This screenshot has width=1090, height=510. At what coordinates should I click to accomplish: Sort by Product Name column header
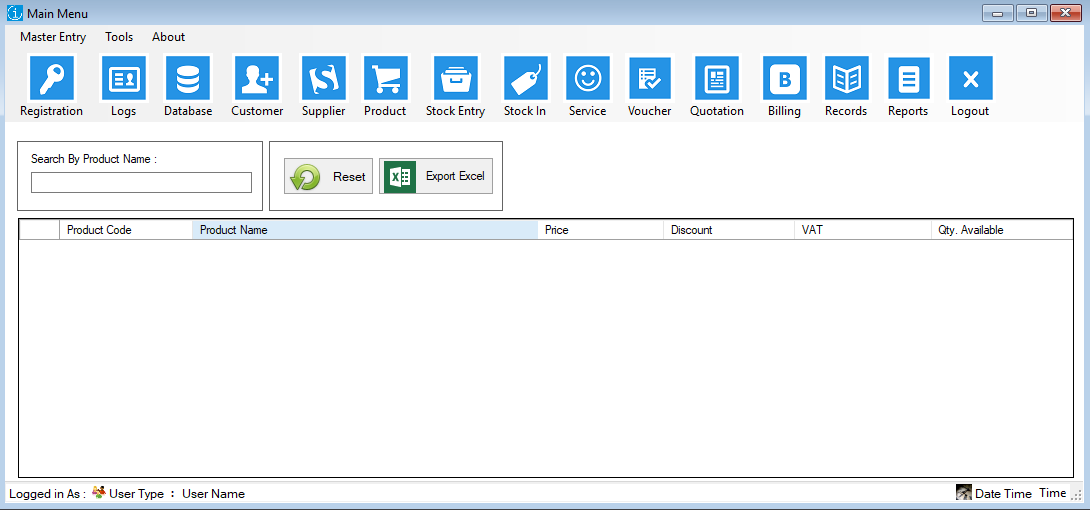[x=365, y=230]
